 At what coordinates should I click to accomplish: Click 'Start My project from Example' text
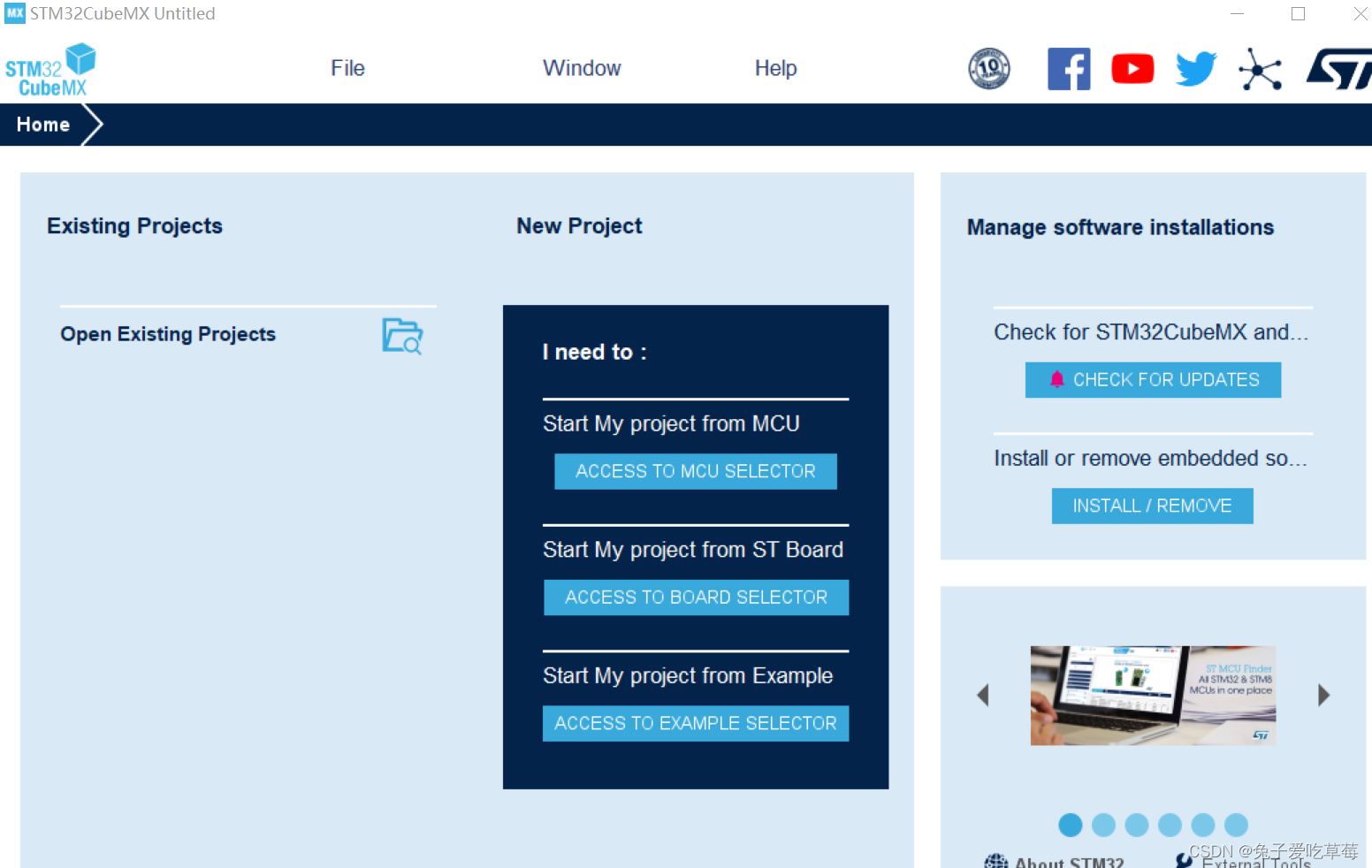pos(688,676)
